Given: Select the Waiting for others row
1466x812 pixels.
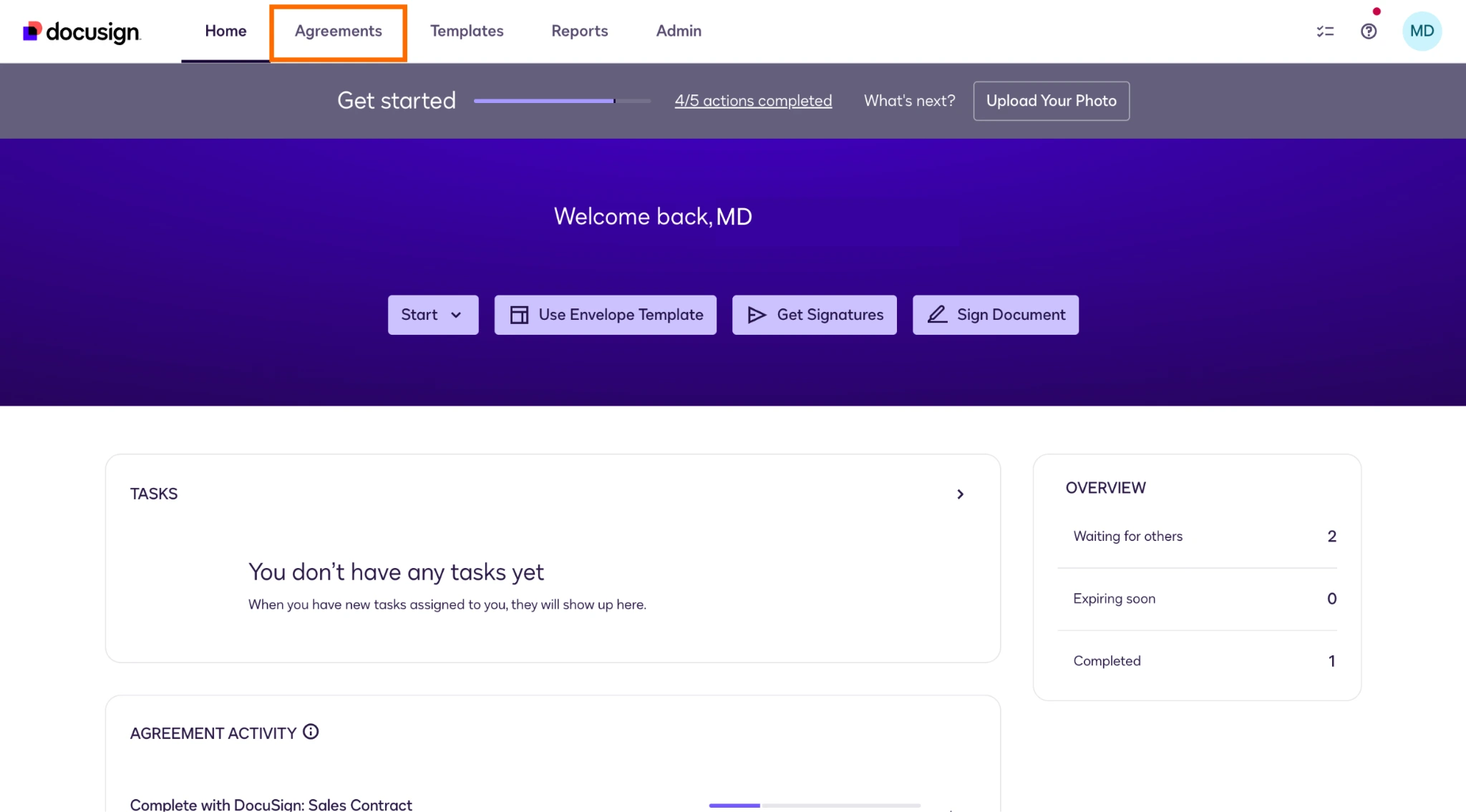Looking at the screenshot, I should pos(1198,537).
